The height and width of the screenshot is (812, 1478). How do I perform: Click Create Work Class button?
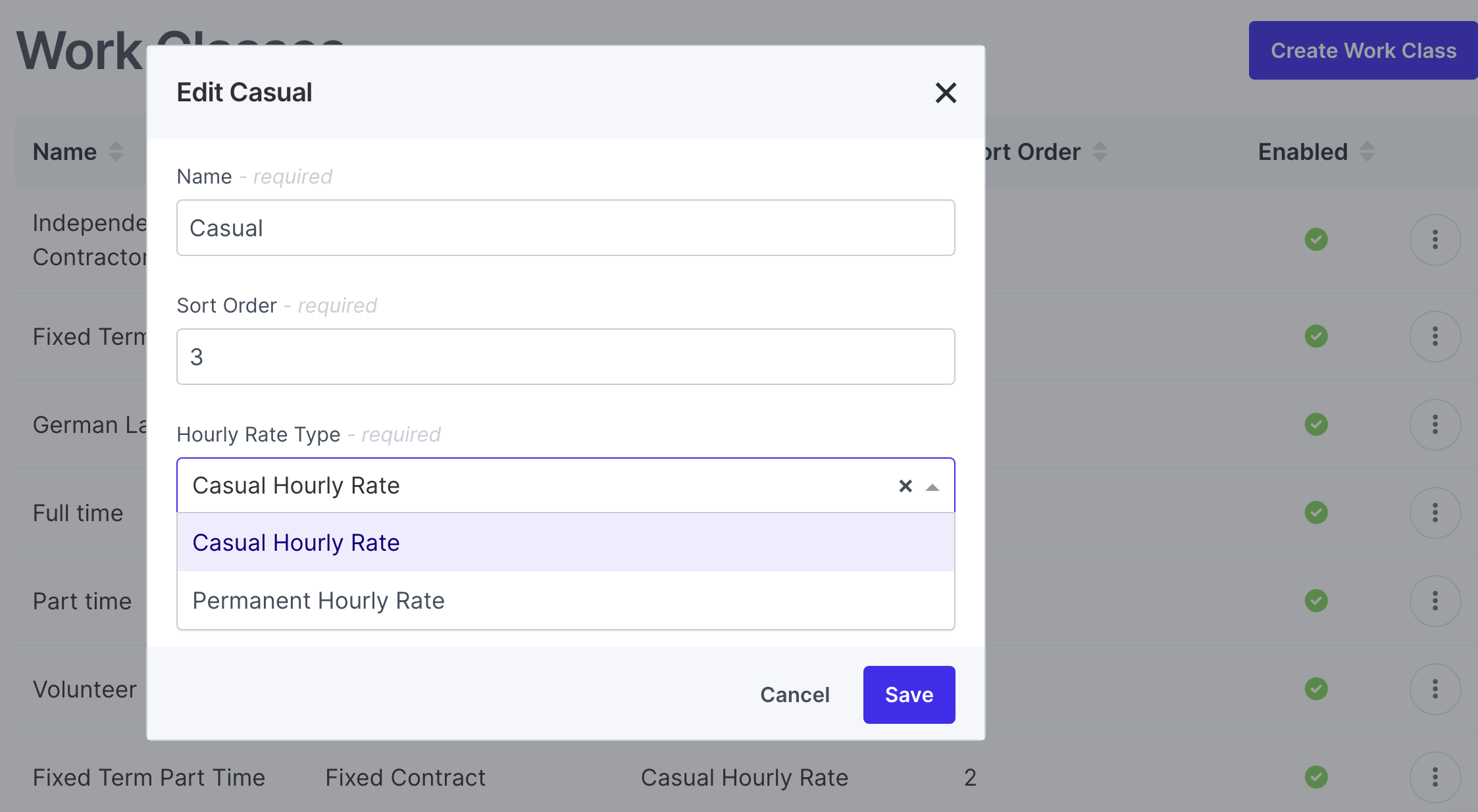click(1363, 51)
